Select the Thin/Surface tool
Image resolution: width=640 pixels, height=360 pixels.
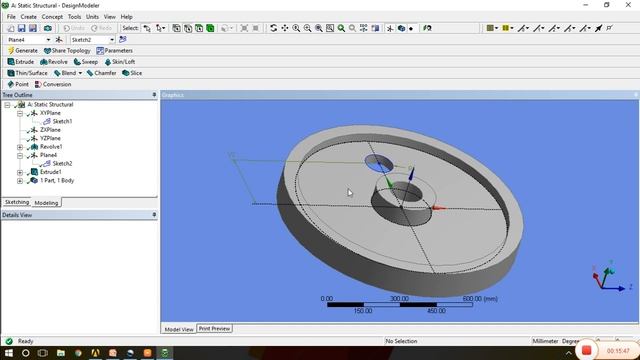27,73
